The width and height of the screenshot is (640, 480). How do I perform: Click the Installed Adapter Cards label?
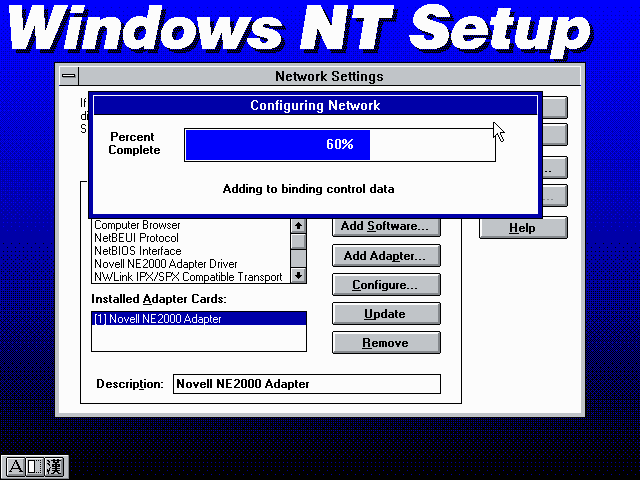pyautogui.click(x=159, y=299)
